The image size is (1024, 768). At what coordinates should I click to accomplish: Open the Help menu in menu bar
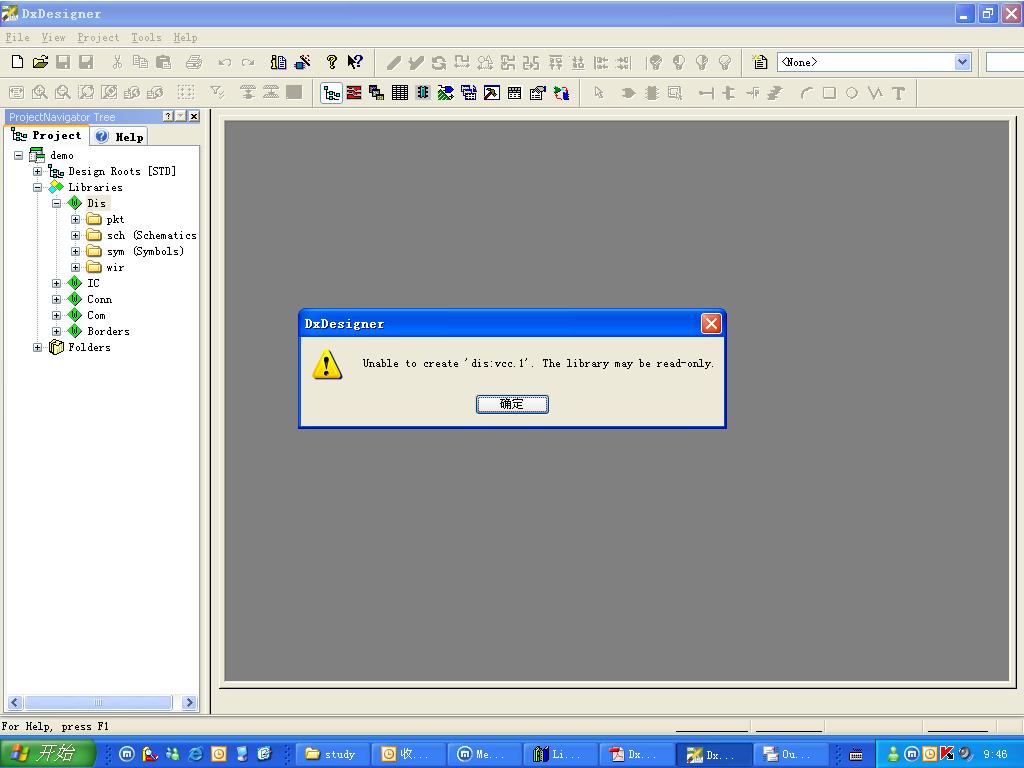coord(185,37)
